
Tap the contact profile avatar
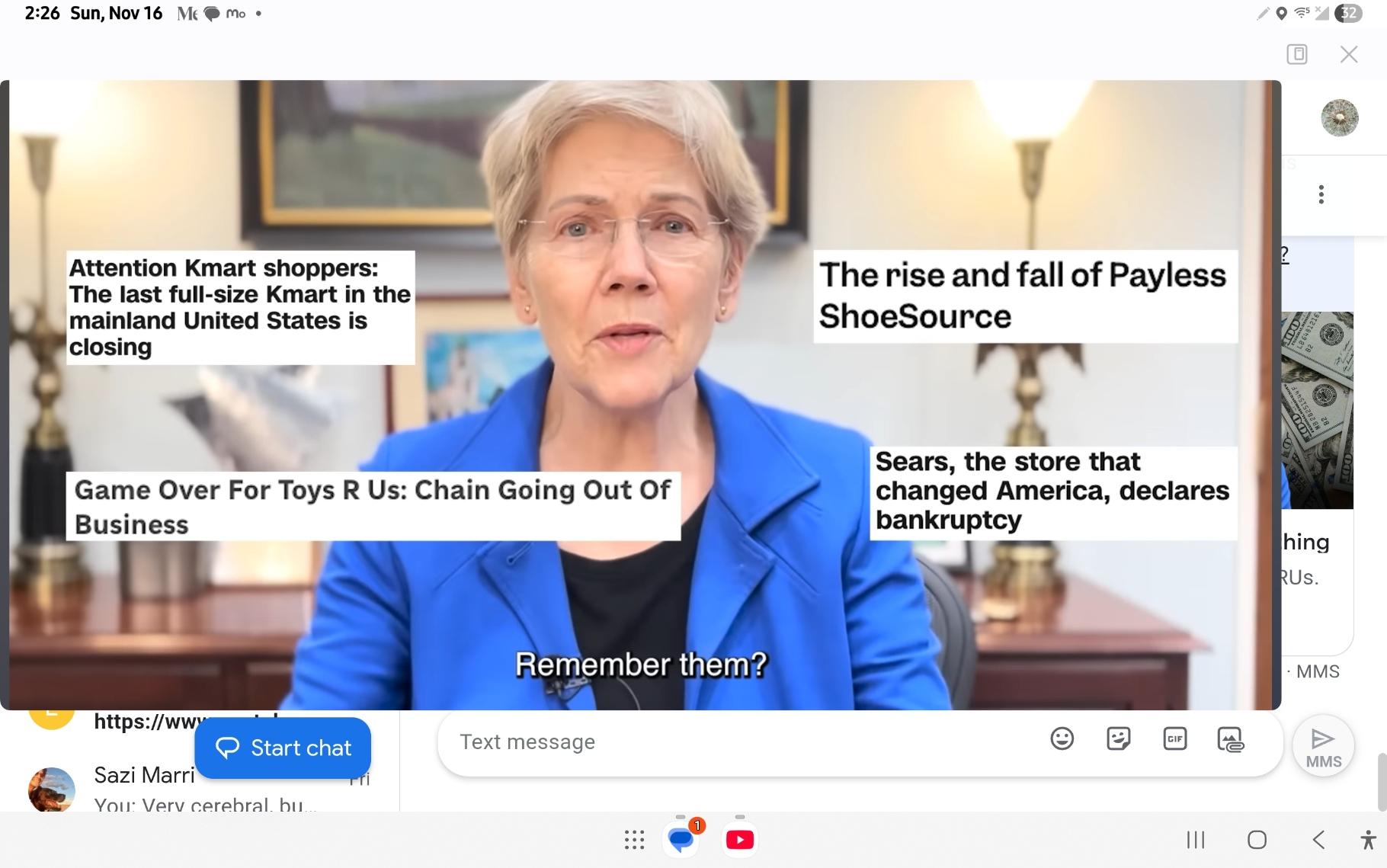(1340, 117)
